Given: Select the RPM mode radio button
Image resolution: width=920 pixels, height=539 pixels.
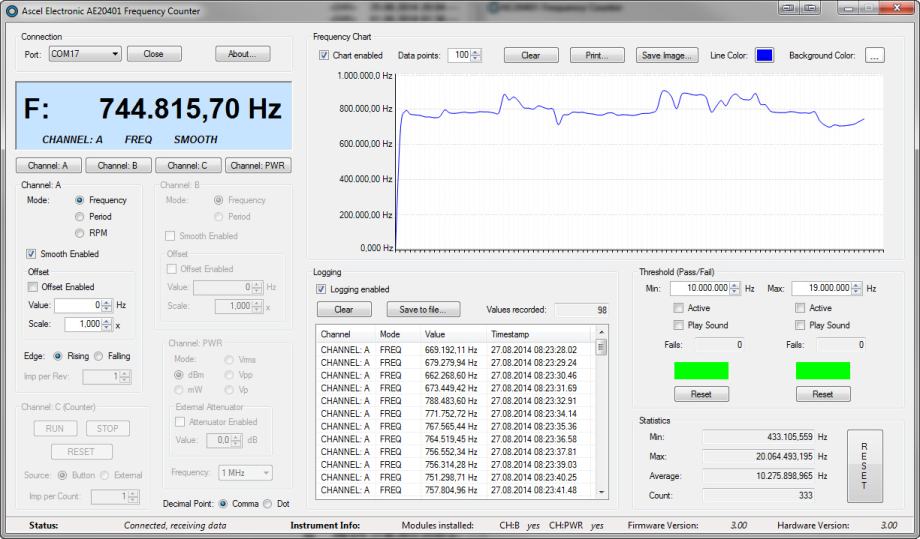Looking at the screenshot, I should (x=79, y=232).
